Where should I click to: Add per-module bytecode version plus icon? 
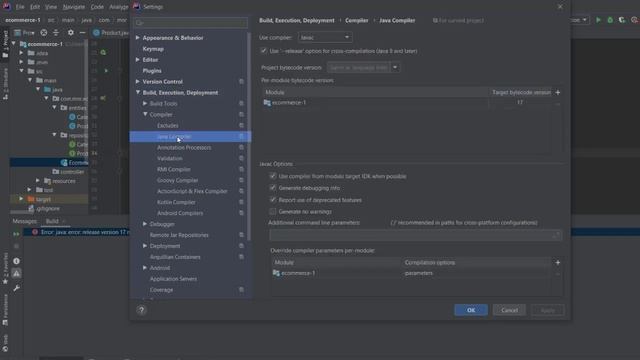558,93
